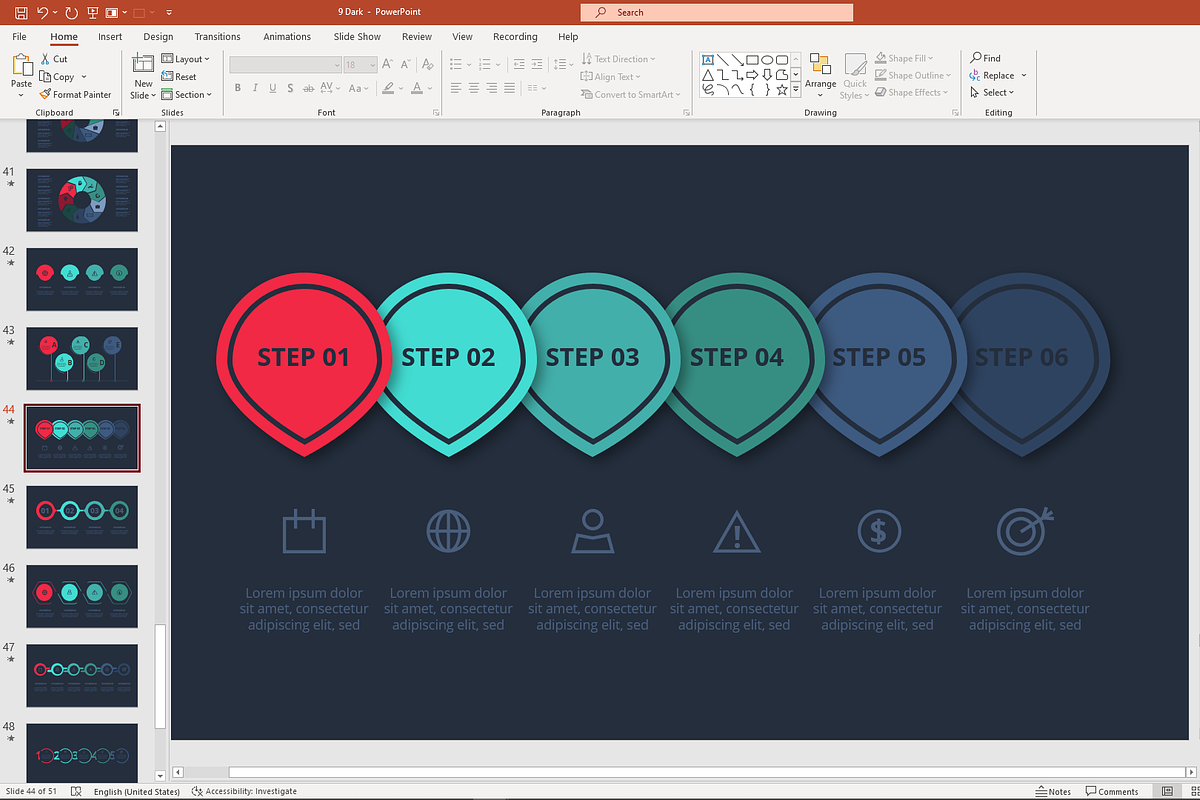The image size is (1200, 800).
Task: Switch to the Insert tab
Action: [110, 37]
